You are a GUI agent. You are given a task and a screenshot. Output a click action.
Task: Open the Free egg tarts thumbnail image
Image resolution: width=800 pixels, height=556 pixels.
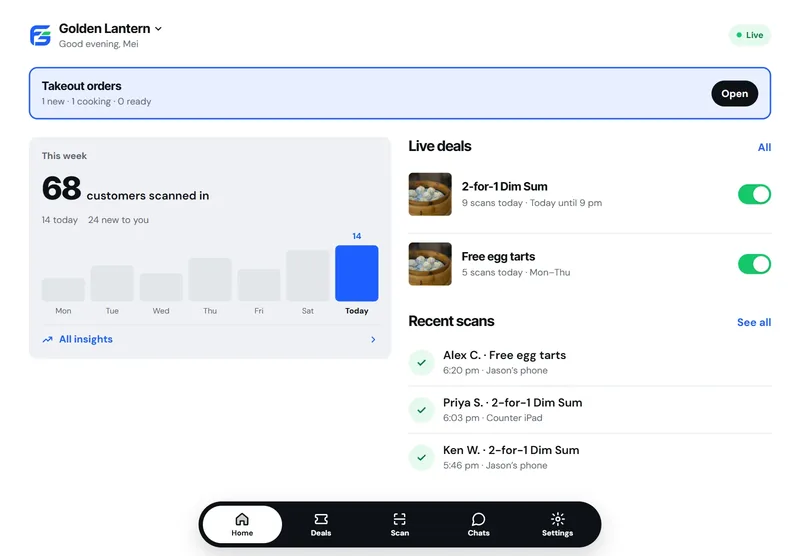[x=430, y=264]
